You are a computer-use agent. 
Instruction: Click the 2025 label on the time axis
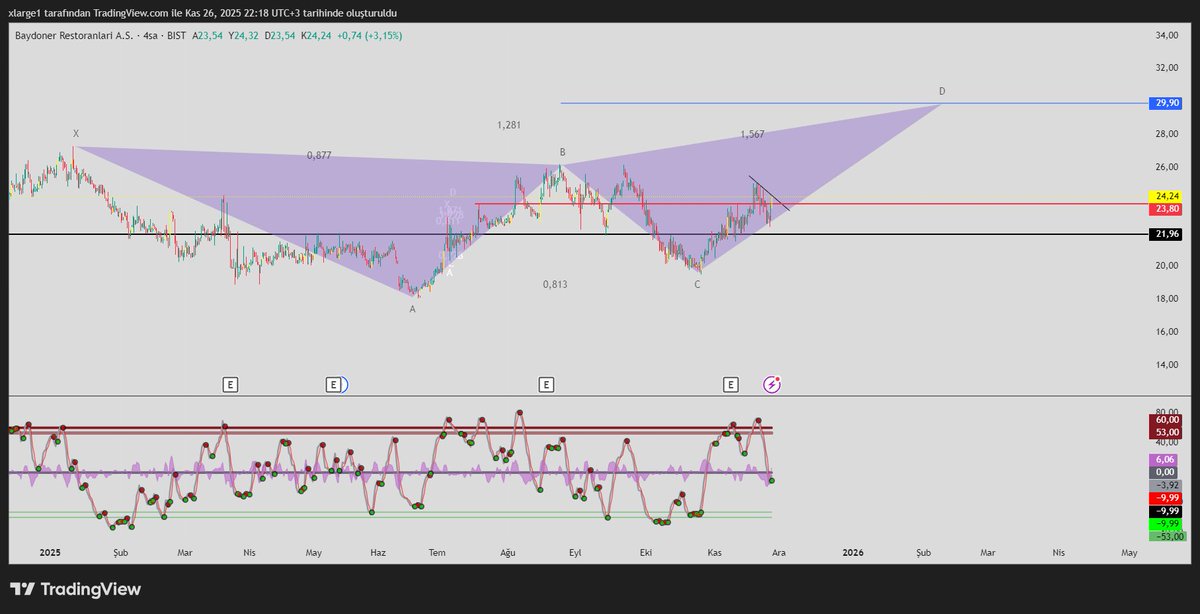pos(50,552)
